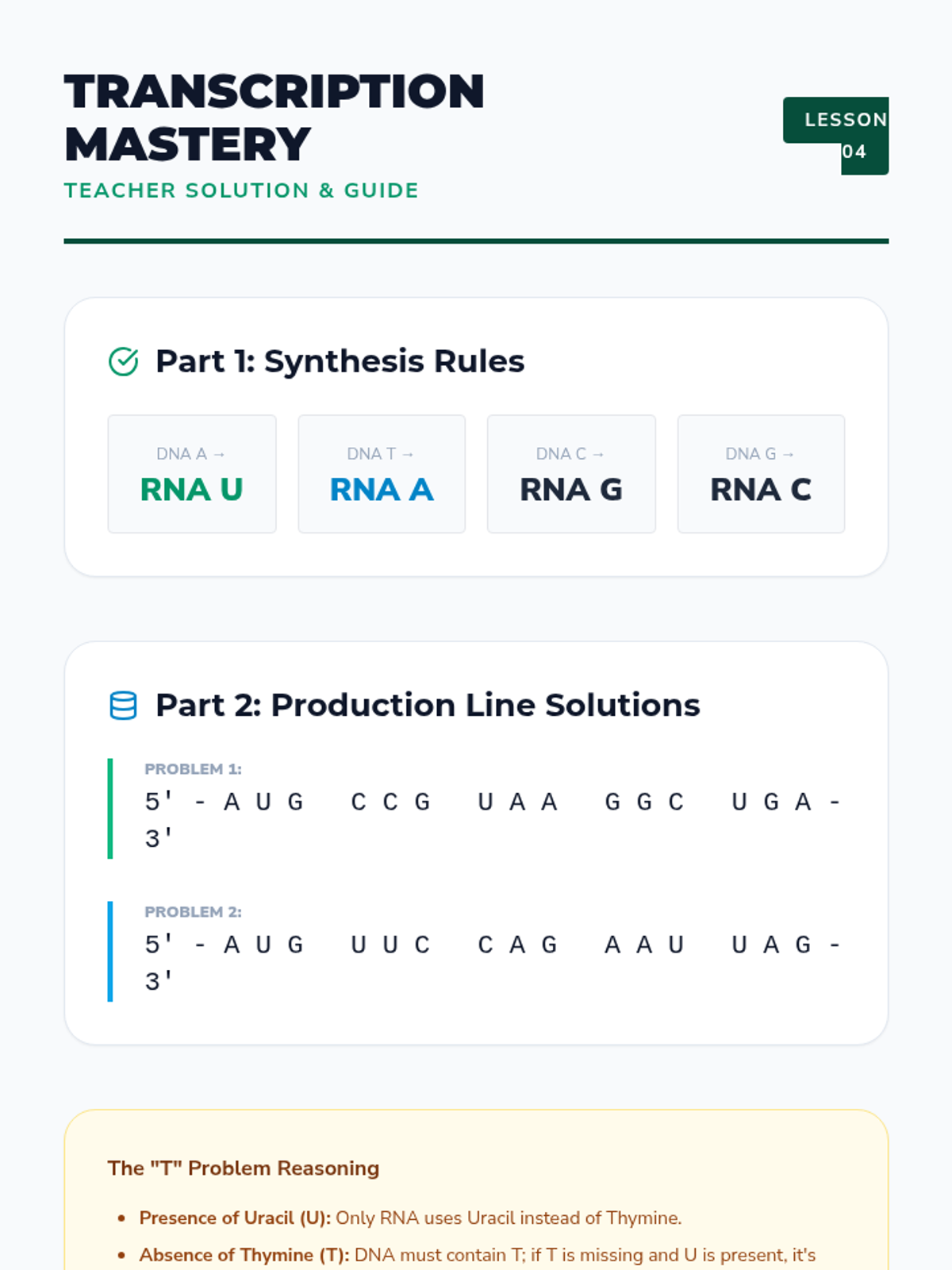The height and width of the screenshot is (1270, 952).
Task: Click the blue bar beside Problem 2
Action: pos(110,952)
